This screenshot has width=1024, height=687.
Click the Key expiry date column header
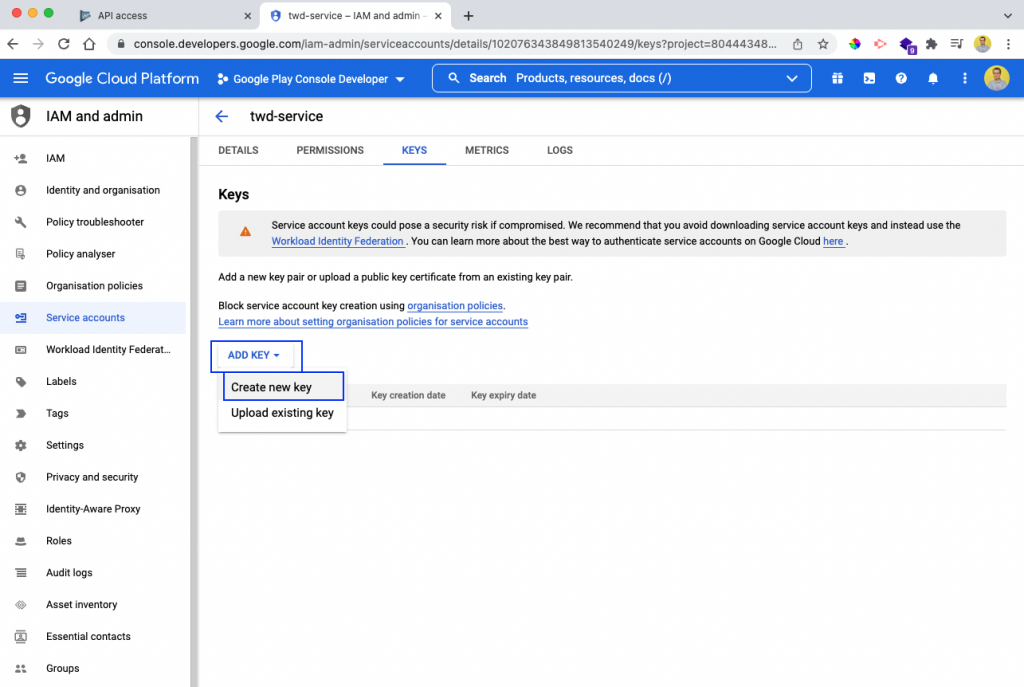(x=504, y=395)
